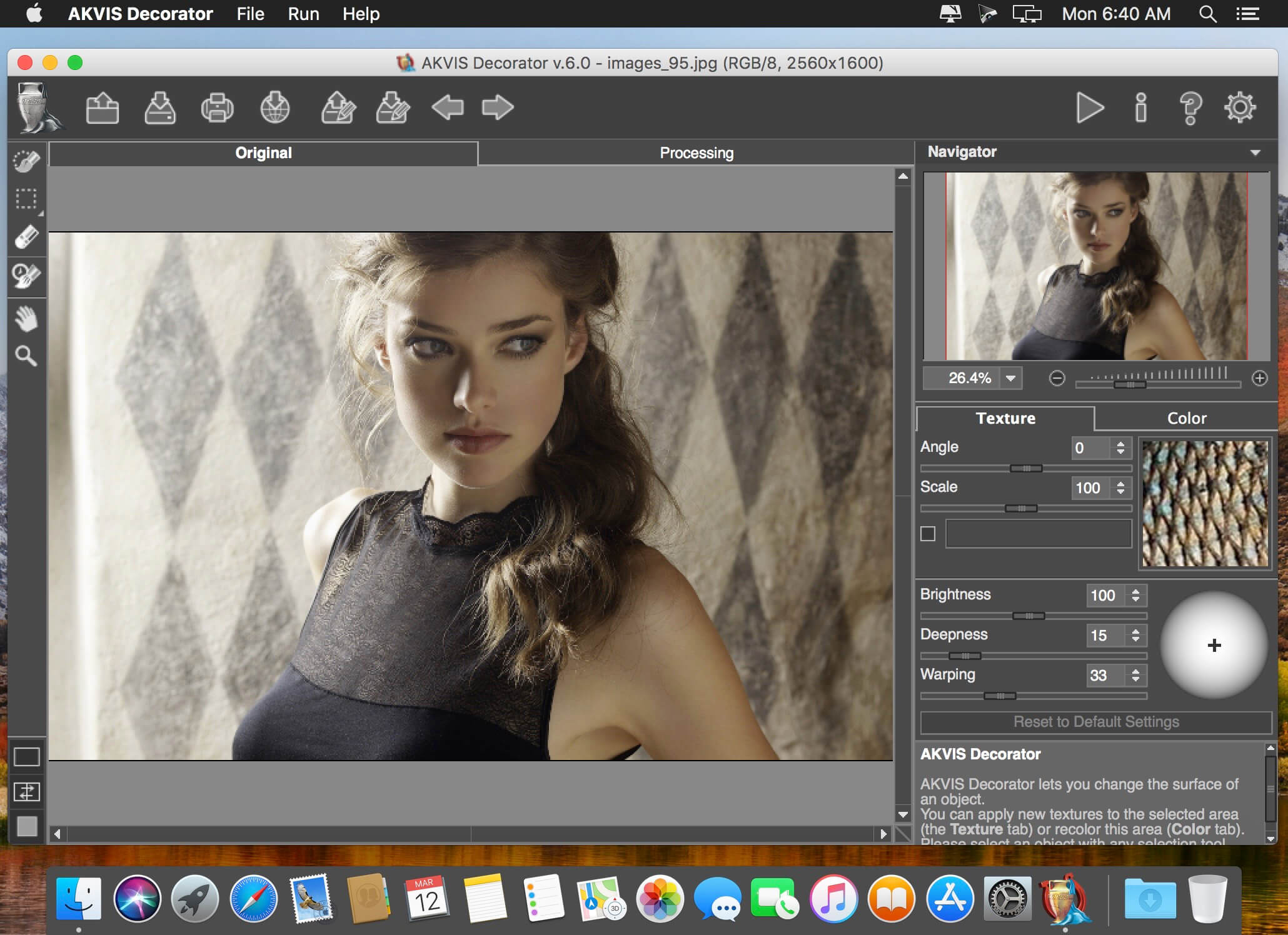Open the Help question mark icon

1190,108
